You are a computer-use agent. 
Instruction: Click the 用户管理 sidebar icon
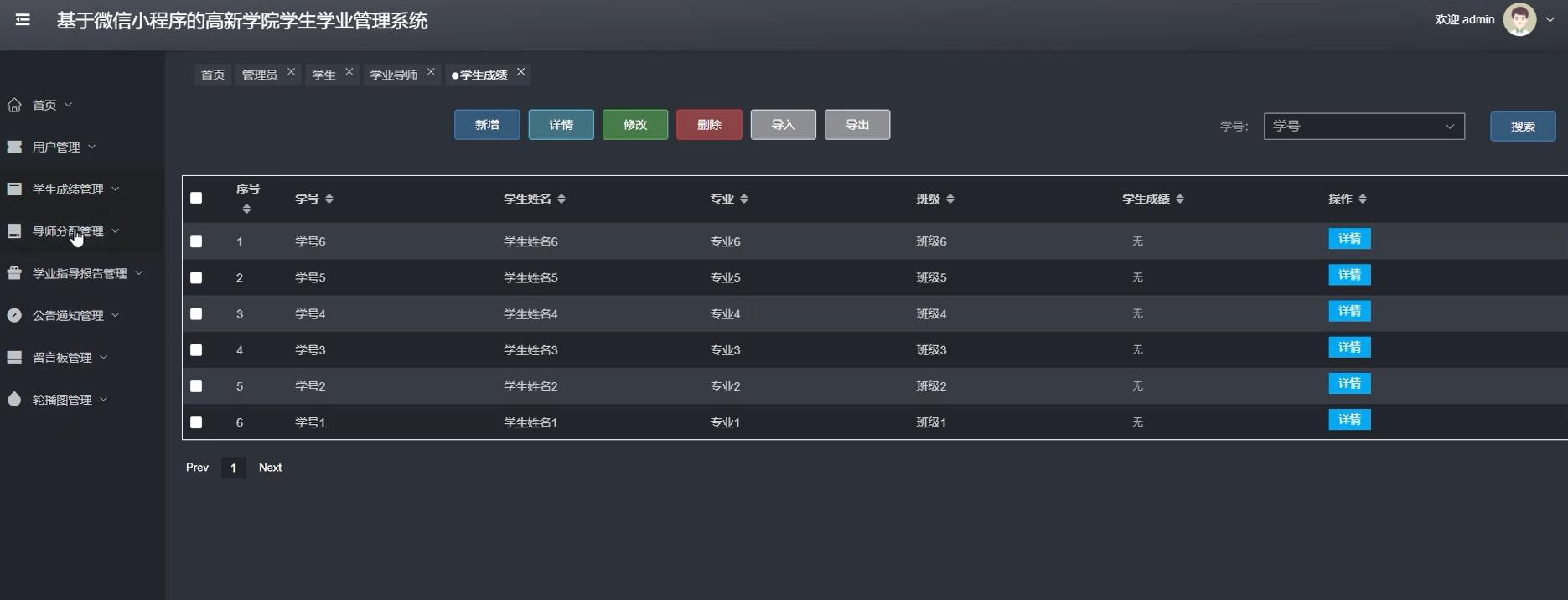click(x=14, y=147)
